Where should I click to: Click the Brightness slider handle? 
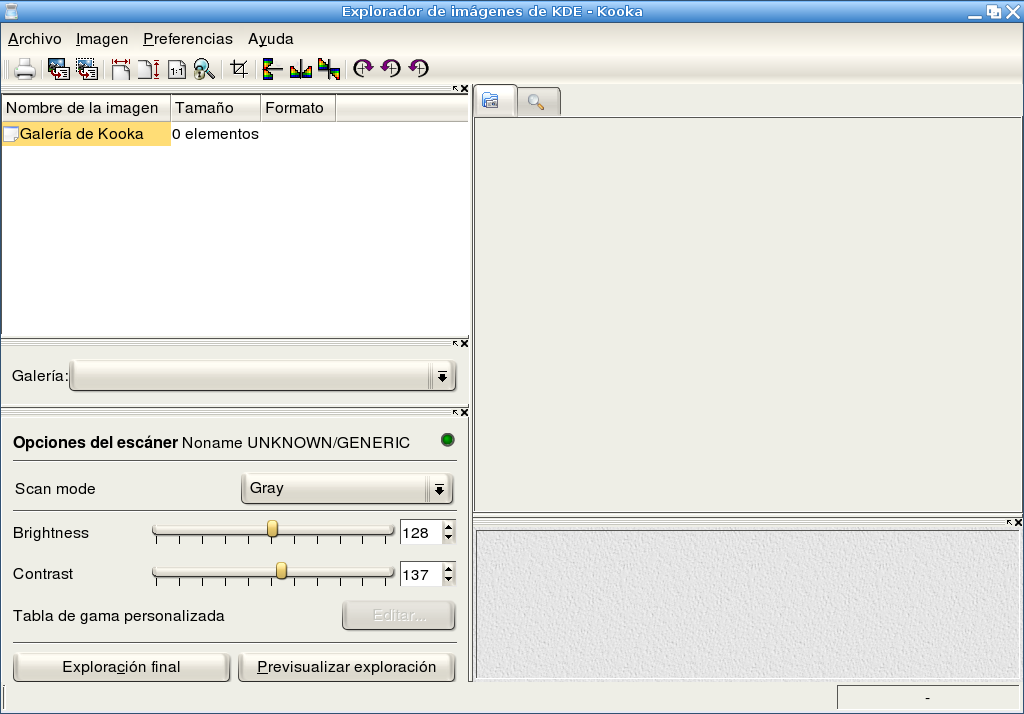272,528
